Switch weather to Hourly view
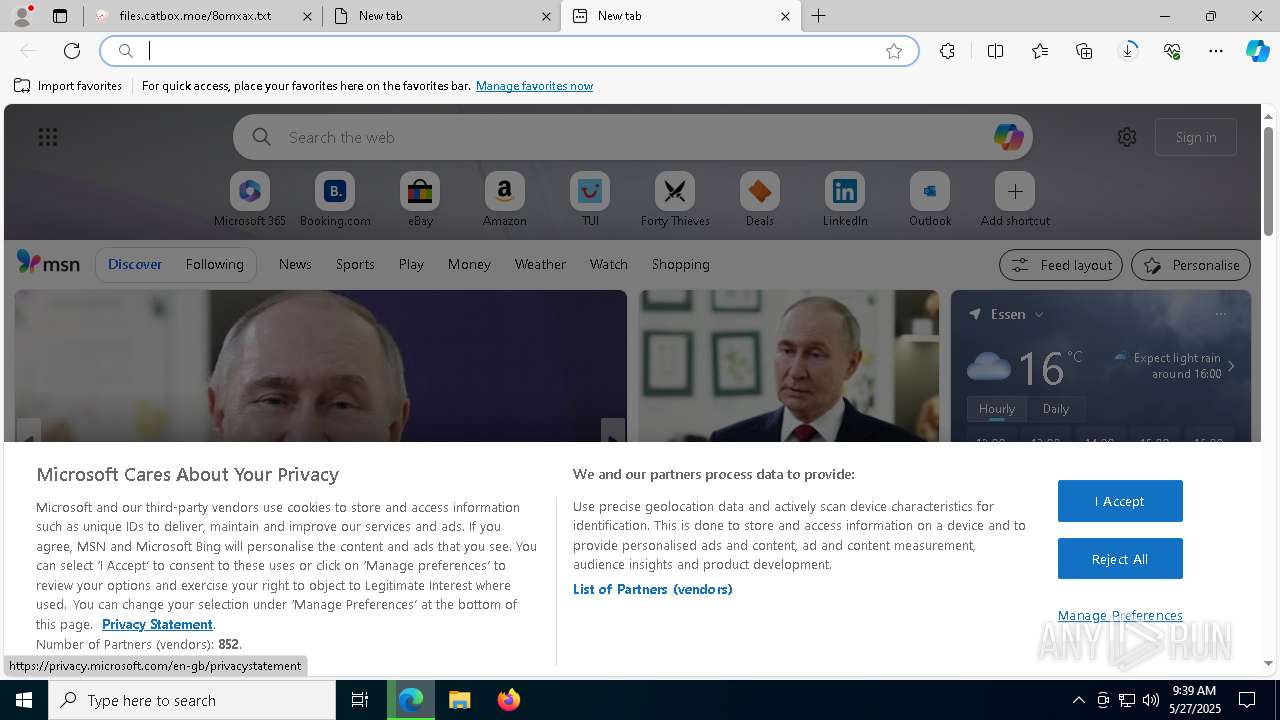The width and height of the screenshot is (1280, 720). (997, 408)
